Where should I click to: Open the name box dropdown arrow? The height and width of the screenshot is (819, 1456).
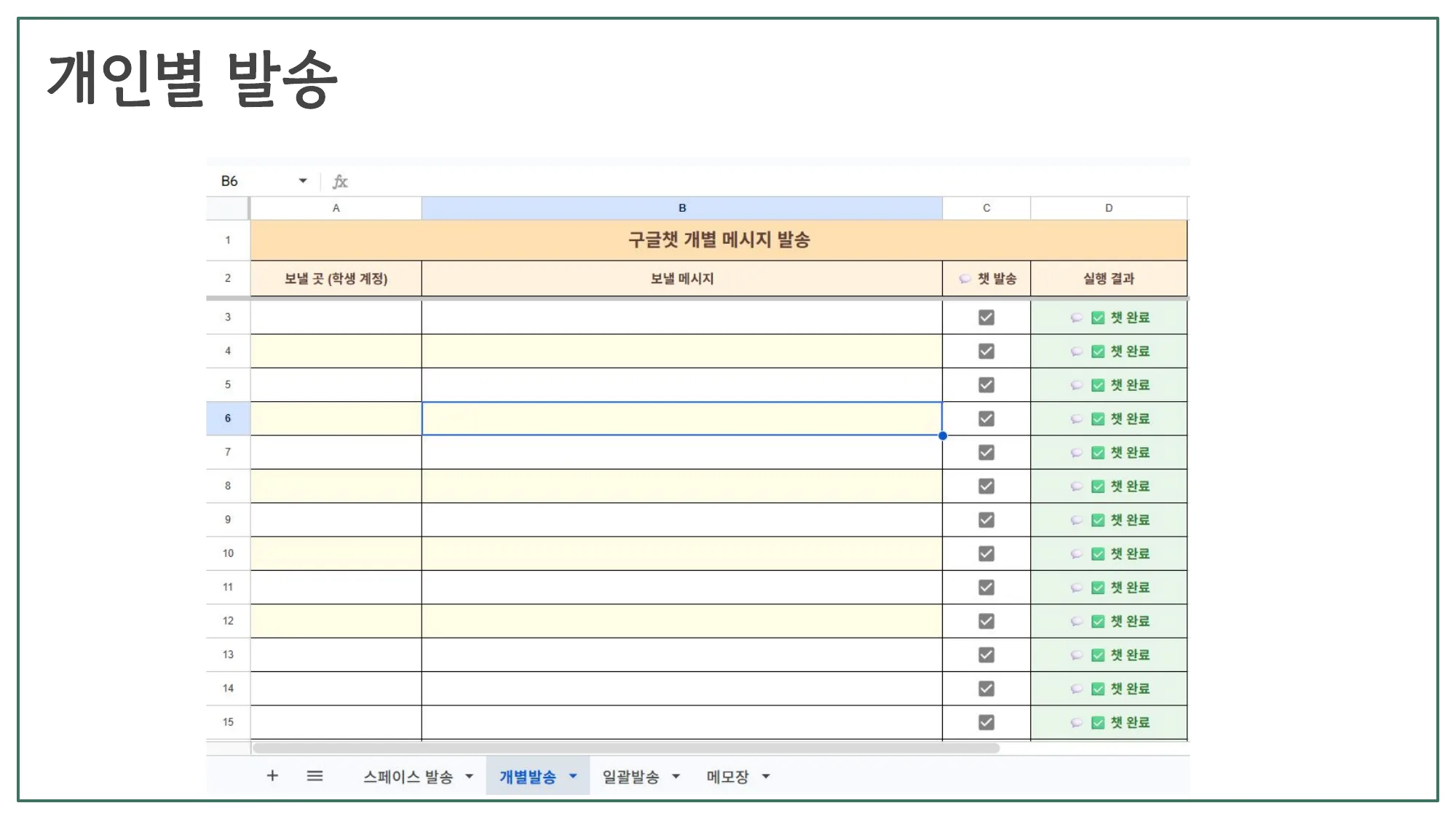pyautogui.click(x=303, y=181)
